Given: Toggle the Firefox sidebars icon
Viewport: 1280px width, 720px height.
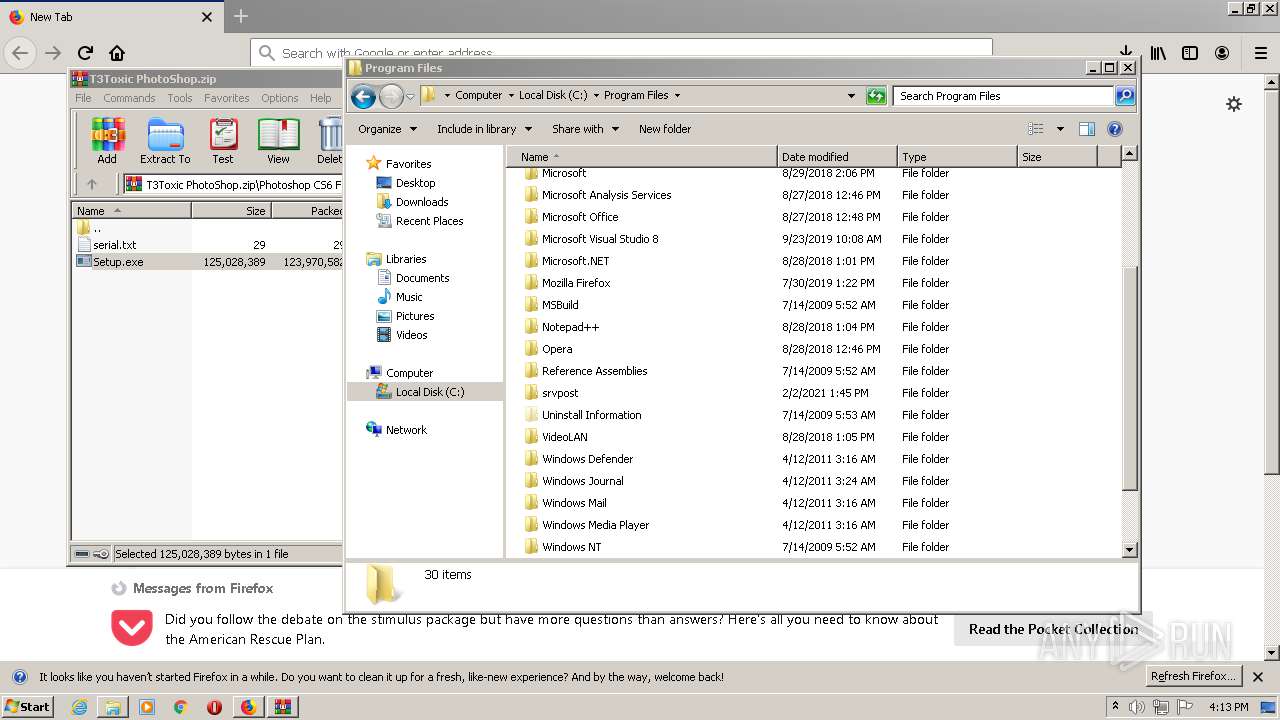Looking at the screenshot, I should tap(1190, 53).
